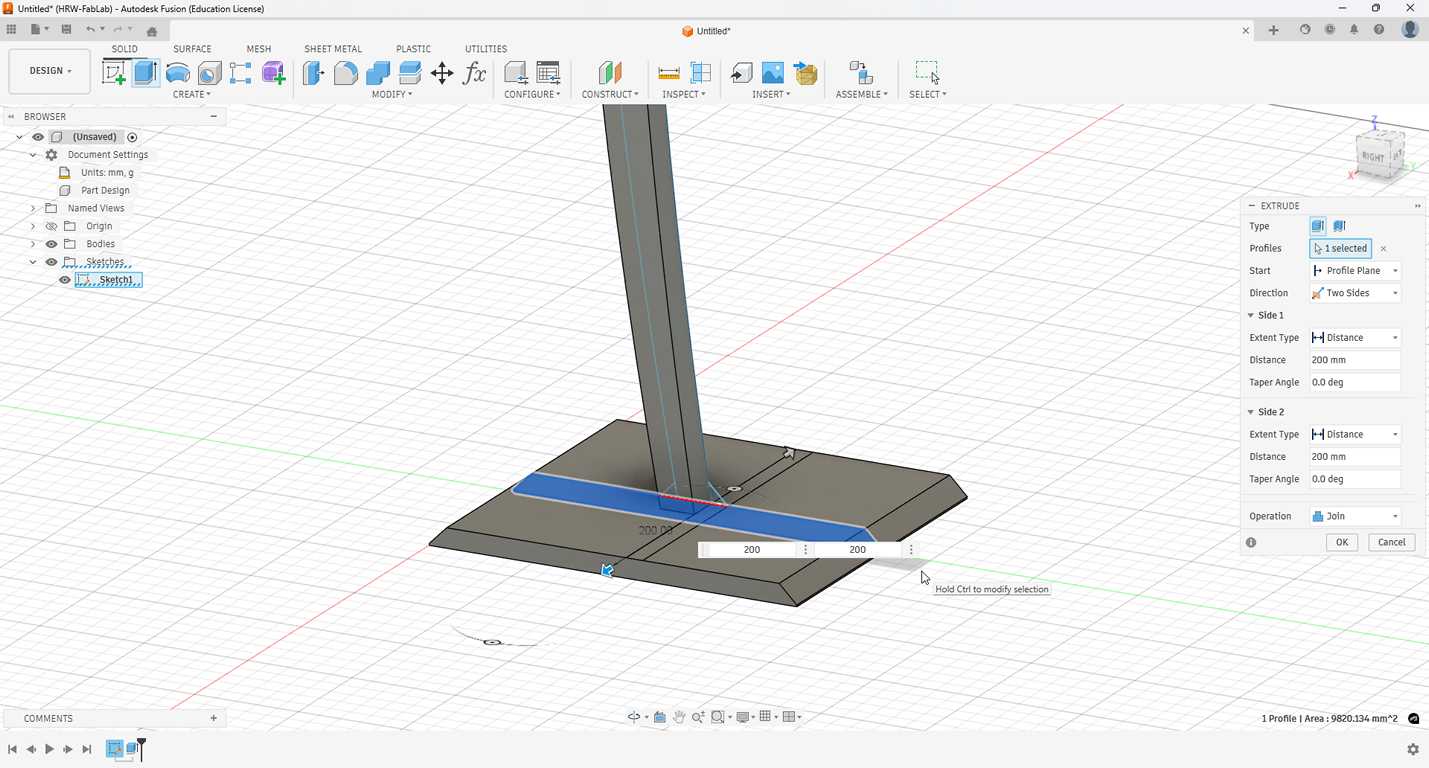1429x768 pixels.
Task: Activate the Move/Copy tool
Action: coord(442,73)
